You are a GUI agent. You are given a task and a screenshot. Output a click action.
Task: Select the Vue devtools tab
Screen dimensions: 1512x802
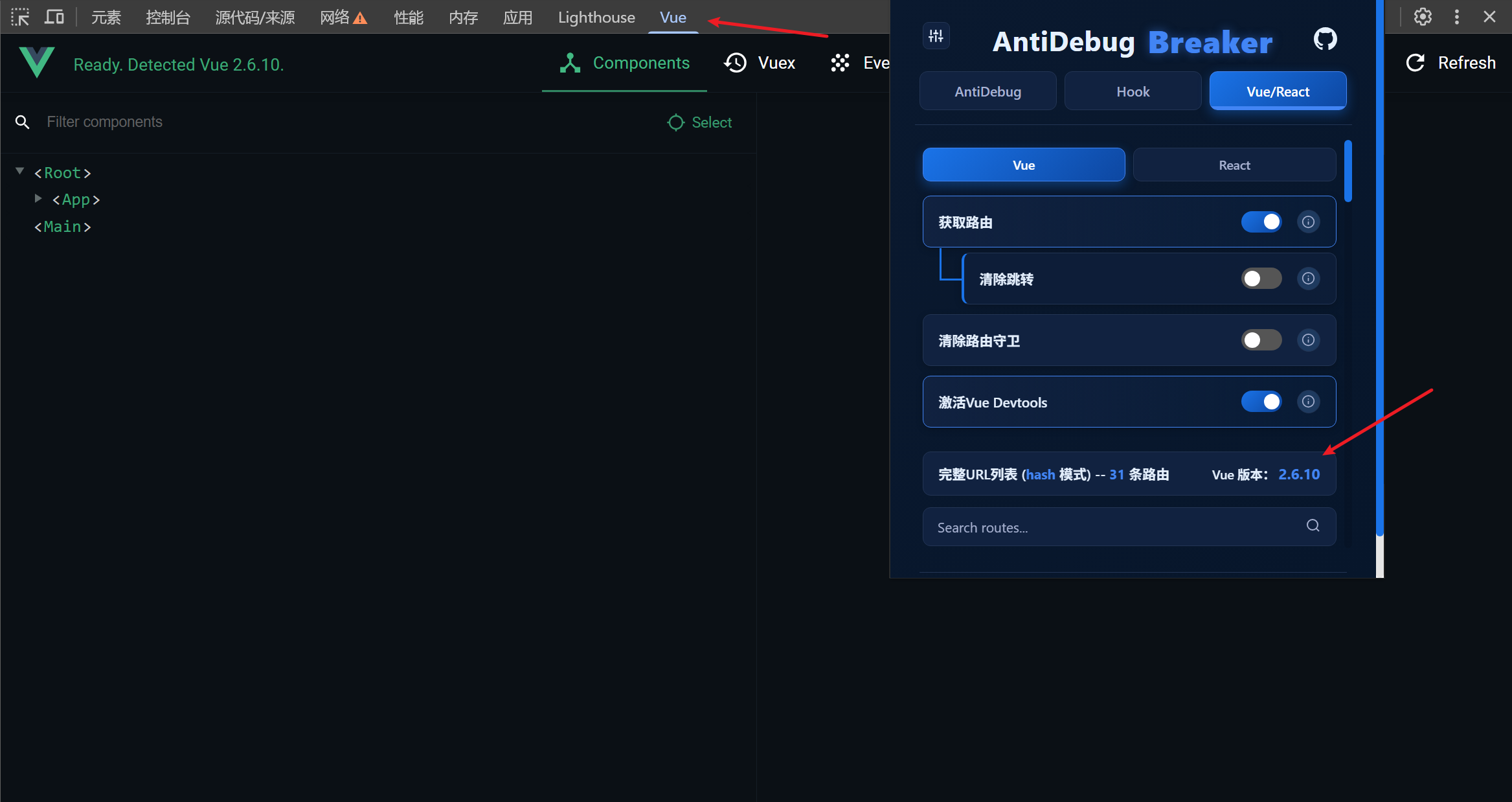coord(673,17)
